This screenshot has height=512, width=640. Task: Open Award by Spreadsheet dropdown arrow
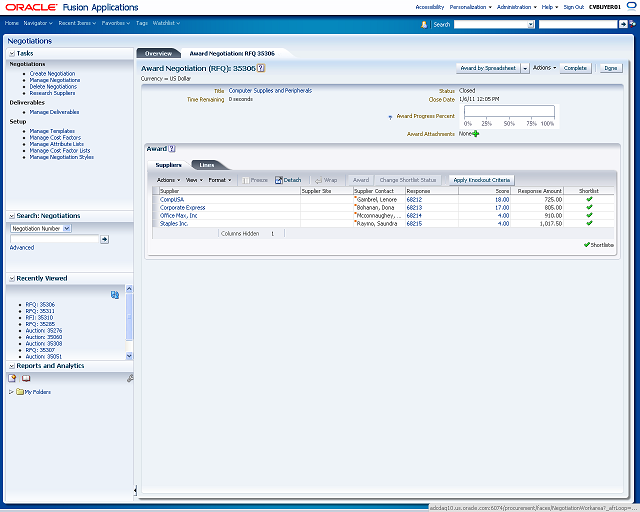click(525, 68)
